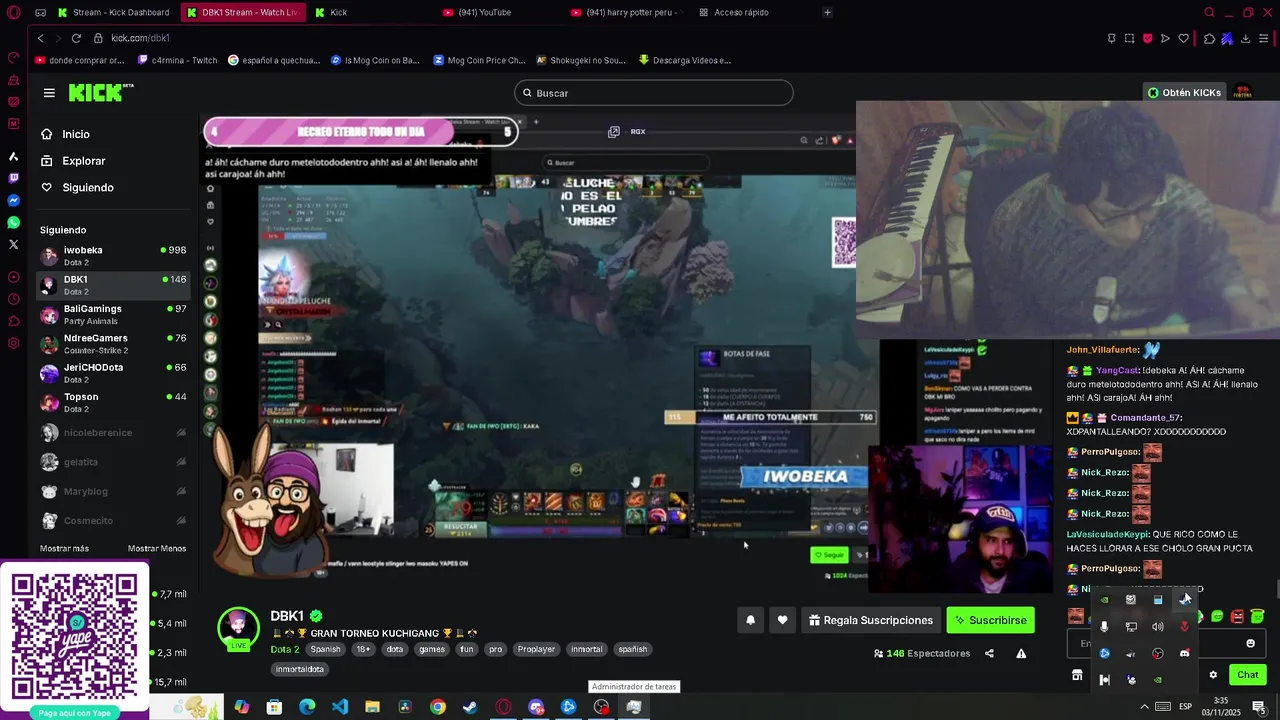Image resolution: width=1280 pixels, height=720 pixels.
Task: Click Discord icon in system tray popup
Action: coord(1184,653)
